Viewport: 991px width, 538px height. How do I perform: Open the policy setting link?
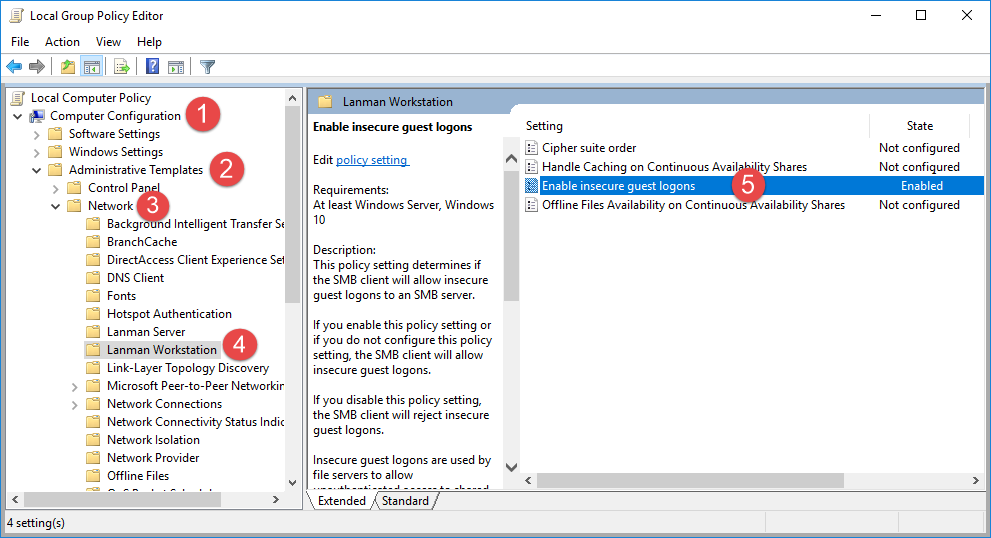pos(372,160)
